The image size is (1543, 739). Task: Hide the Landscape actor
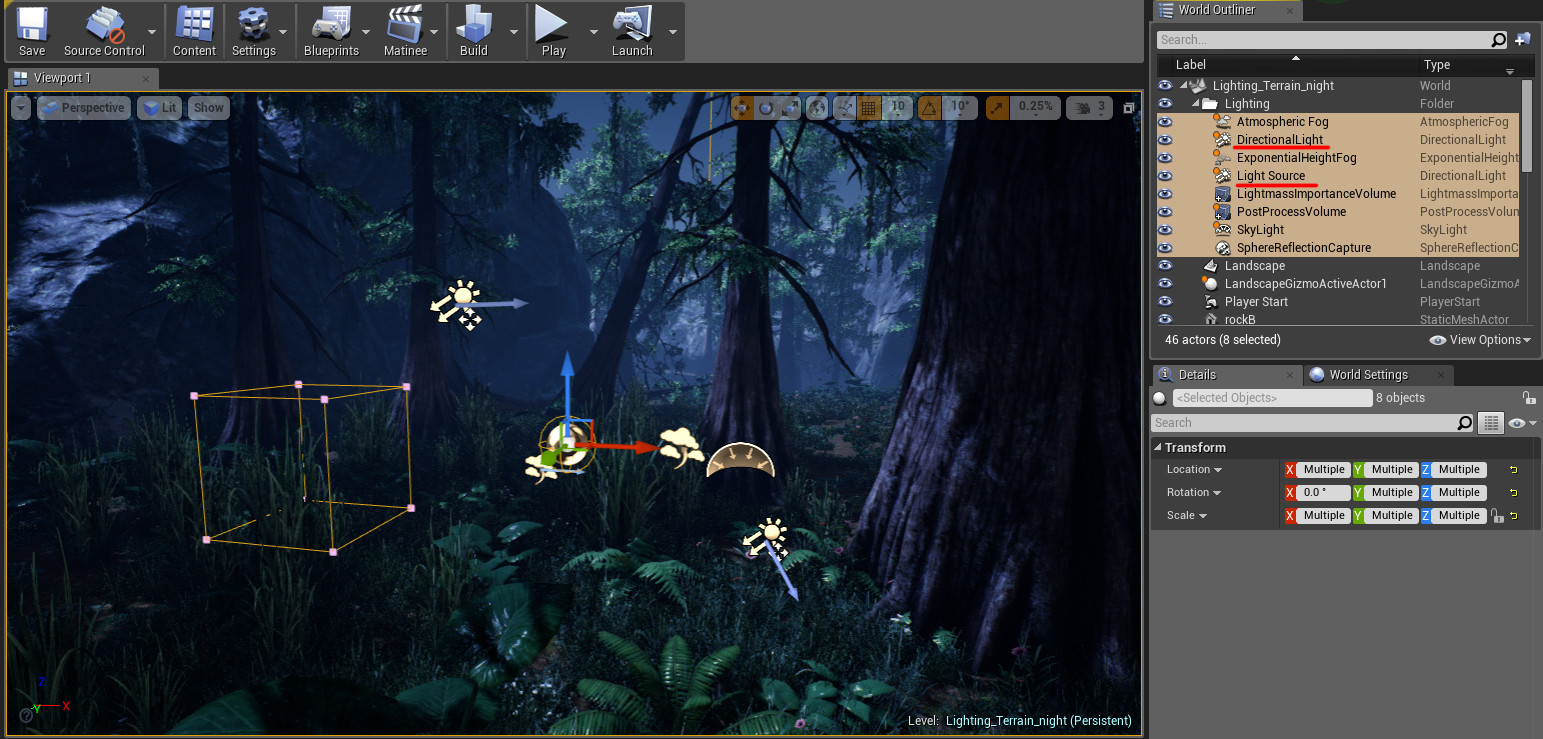pos(1164,265)
